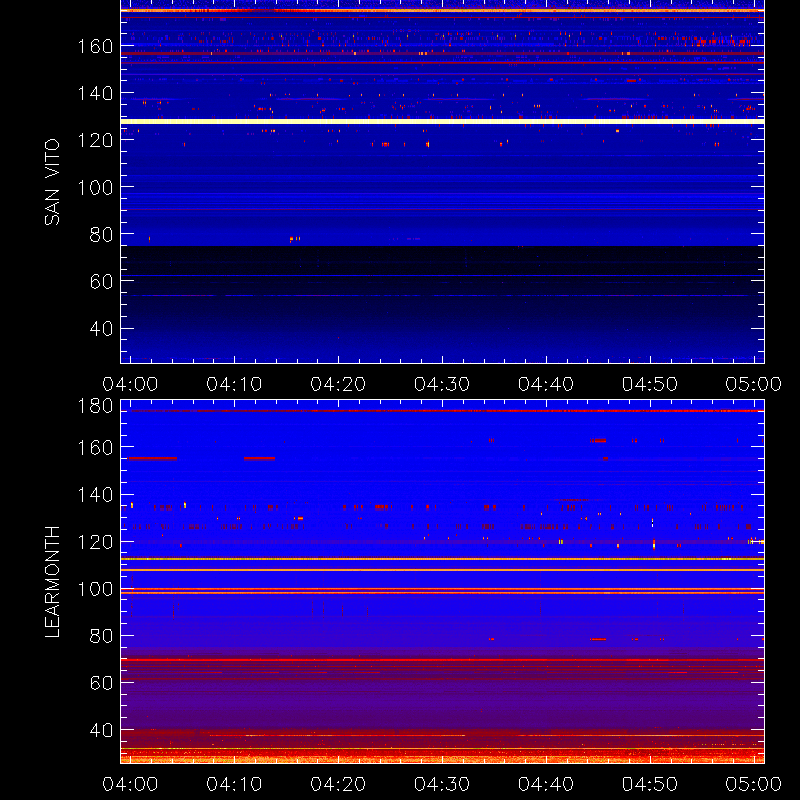Screen dimensions: 800x800
Task: Select the 120 frequency tick on San Vito plot
Action: click(x=95, y=140)
